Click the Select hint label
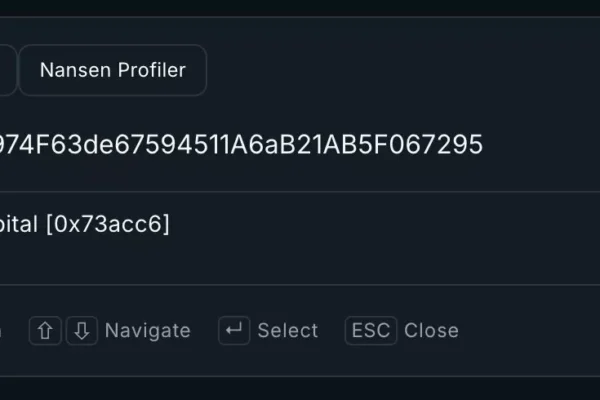 tap(287, 331)
